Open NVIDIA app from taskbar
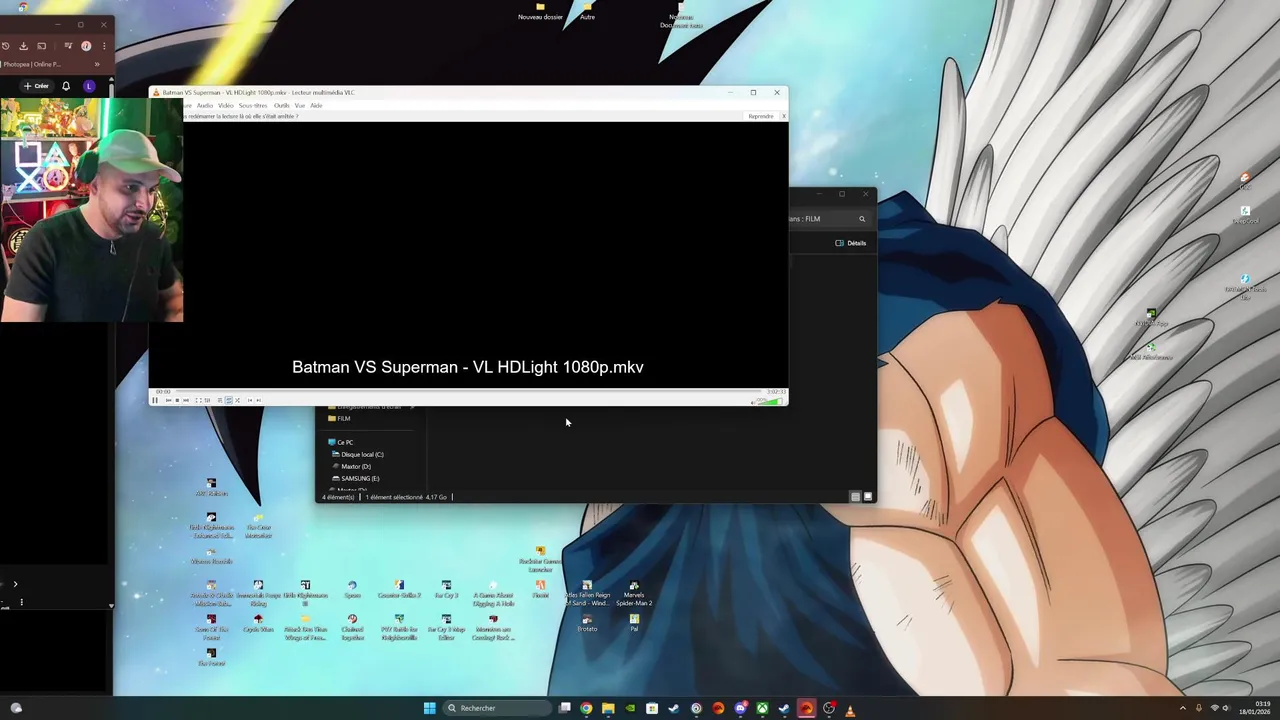This screenshot has width=1280, height=720. [x=630, y=708]
